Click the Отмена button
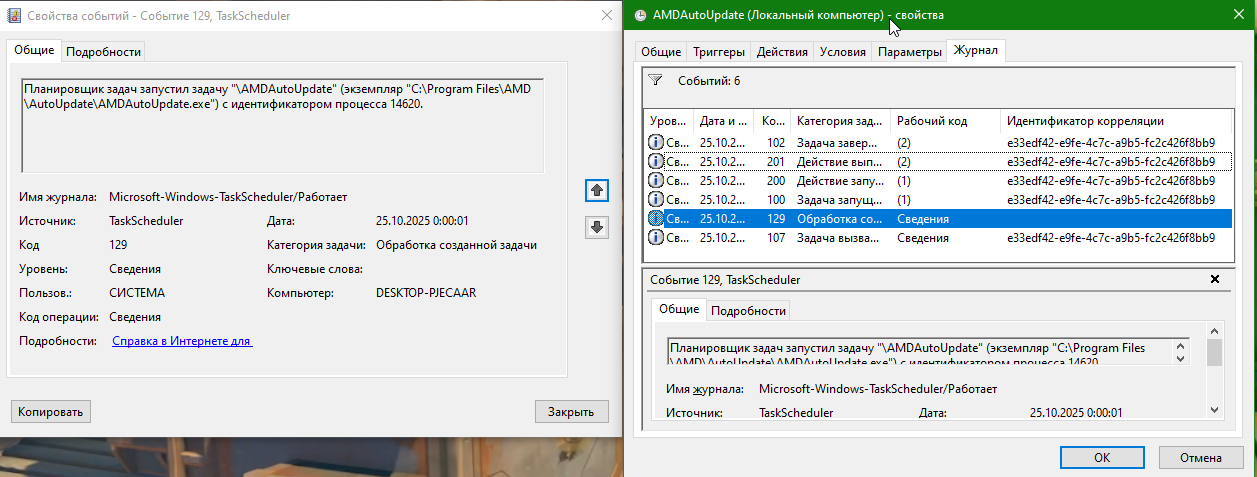Screen dimensions: 1257x477 tap(1200, 457)
